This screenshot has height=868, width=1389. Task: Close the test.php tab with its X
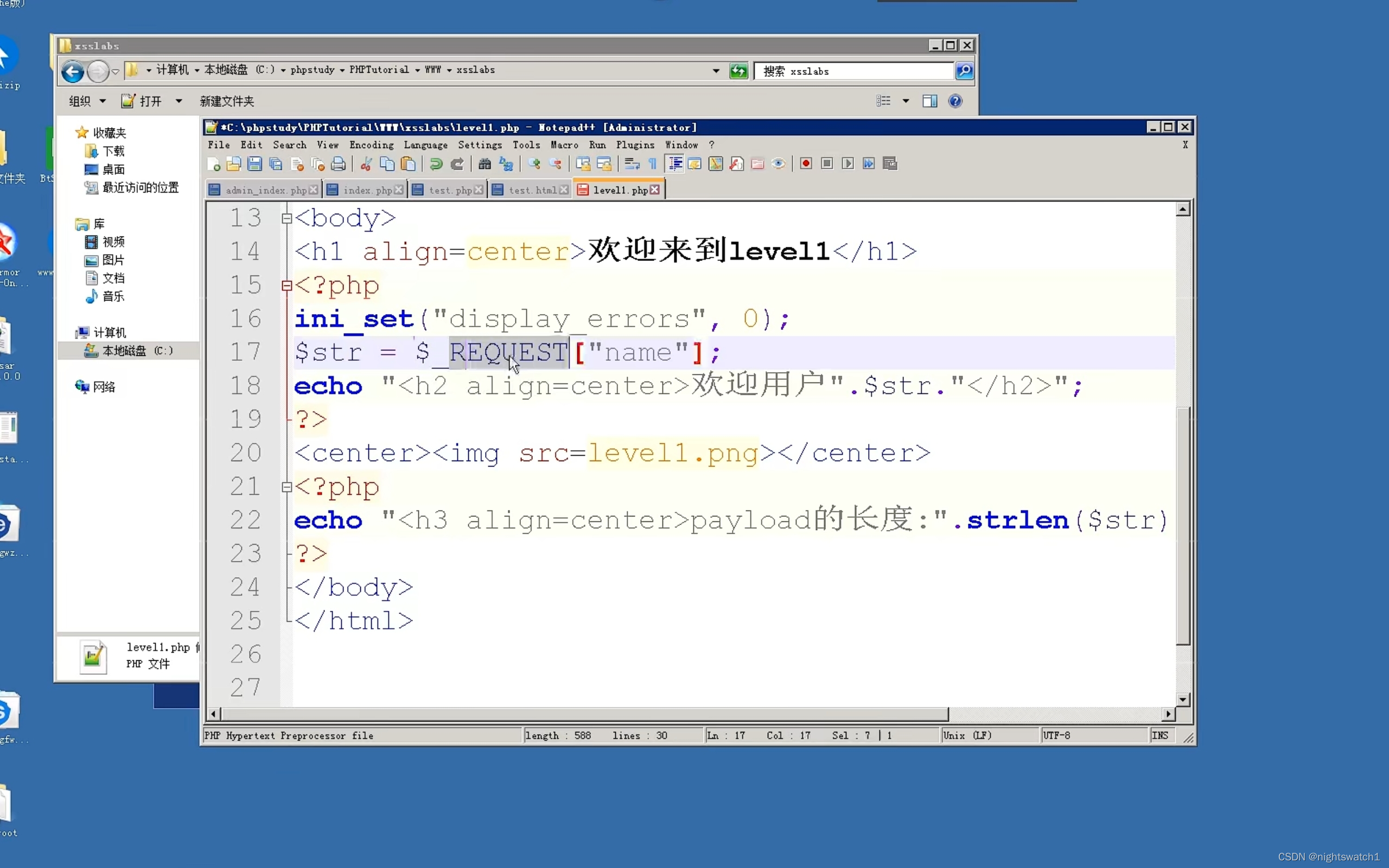click(479, 190)
